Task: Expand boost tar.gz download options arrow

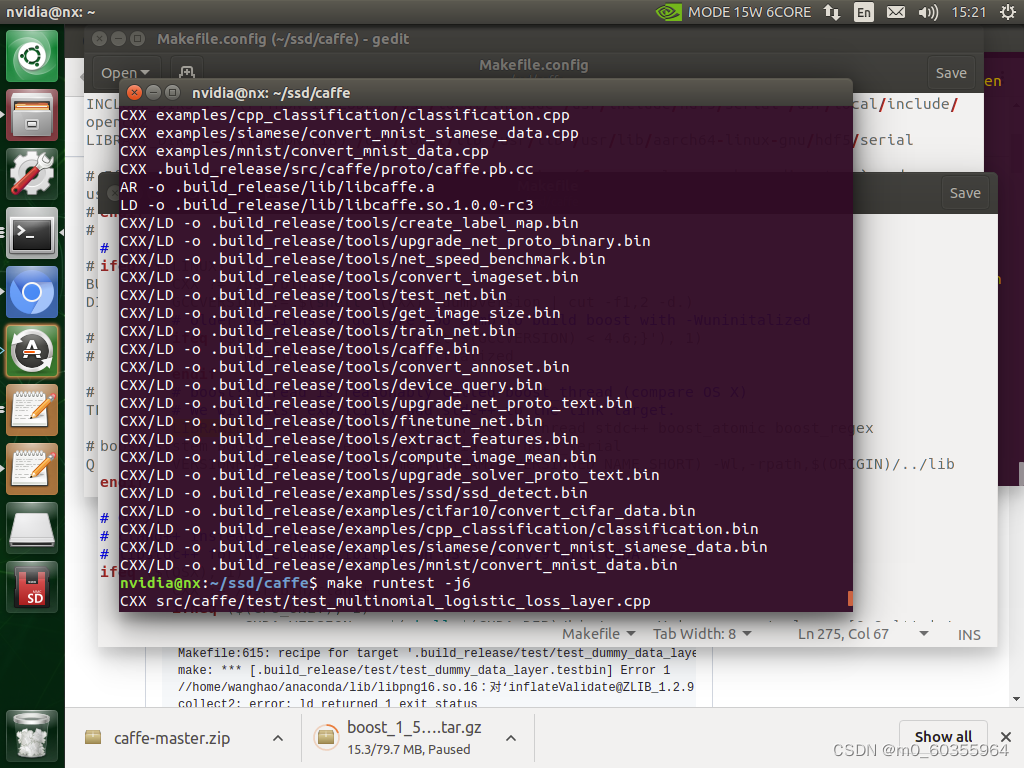Action: [x=511, y=738]
